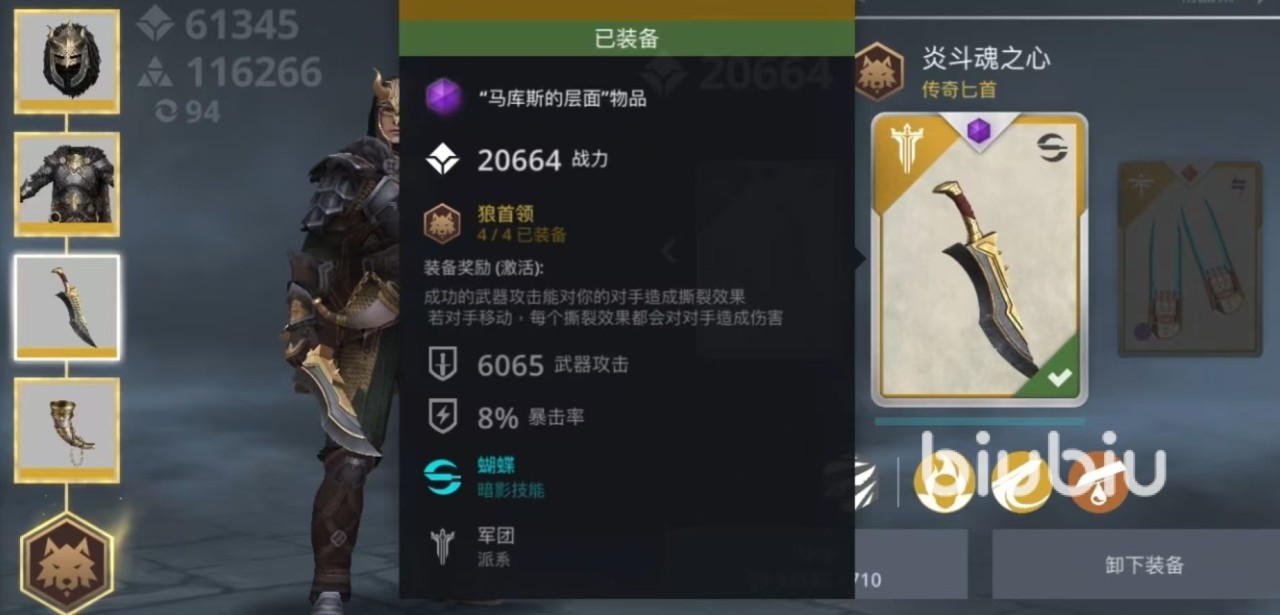Click the weapon attack shield icon
This screenshot has width=1280, height=615.
pos(443,364)
